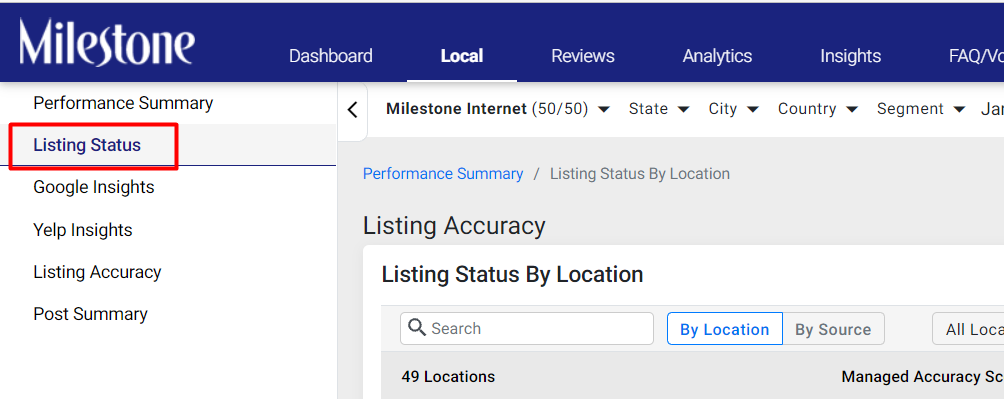
Task: Click the Listing Accuracy page title
Action: (x=454, y=226)
